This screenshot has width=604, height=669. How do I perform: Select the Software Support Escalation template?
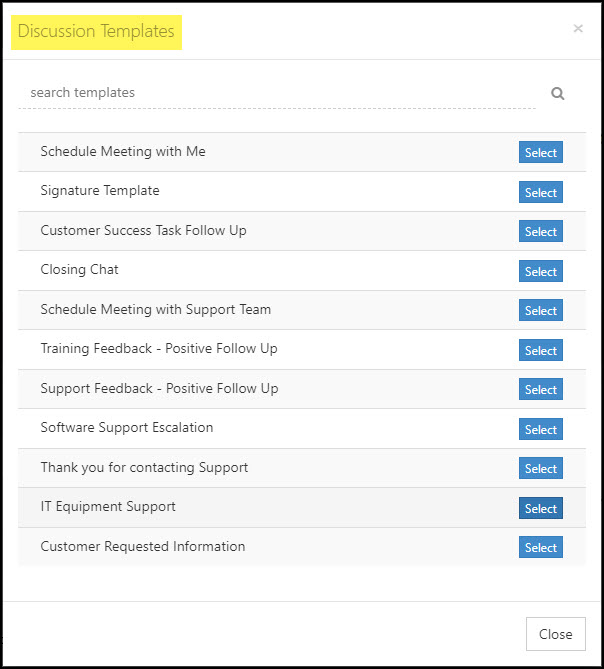pyautogui.click(x=540, y=429)
